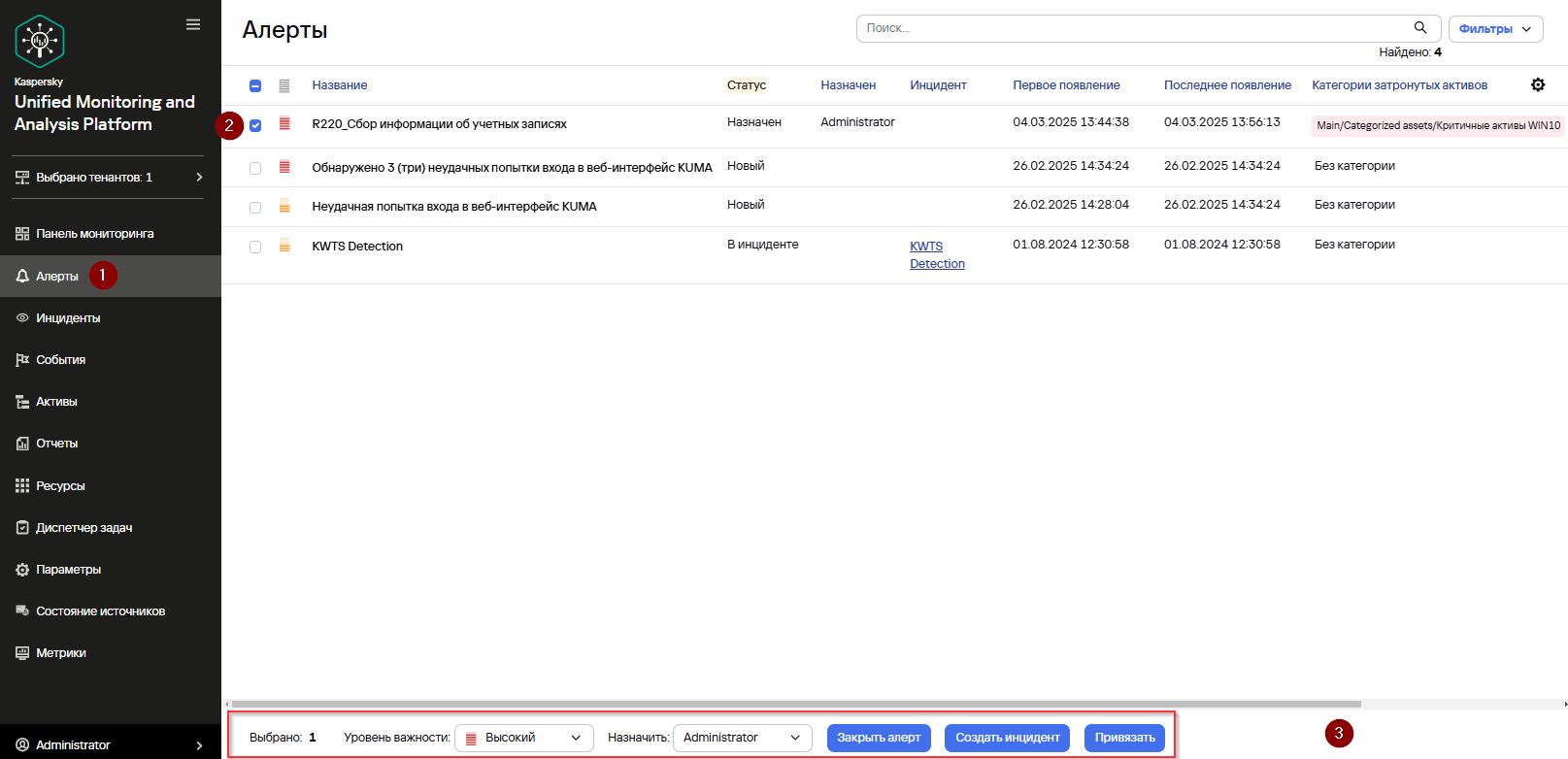Click severity icon of Неудачная попытка входа alert
Image resolution: width=1568 pixels, height=759 pixels.
284,206
